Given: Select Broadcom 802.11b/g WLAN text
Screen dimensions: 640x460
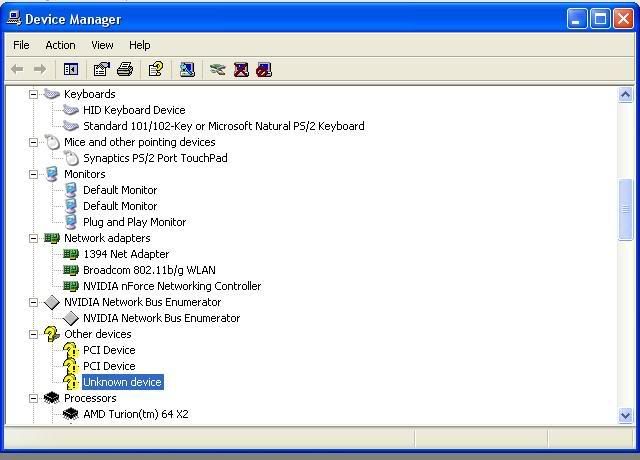Looking at the screenshot, I should pyautogui.click(x=149, y=270).
